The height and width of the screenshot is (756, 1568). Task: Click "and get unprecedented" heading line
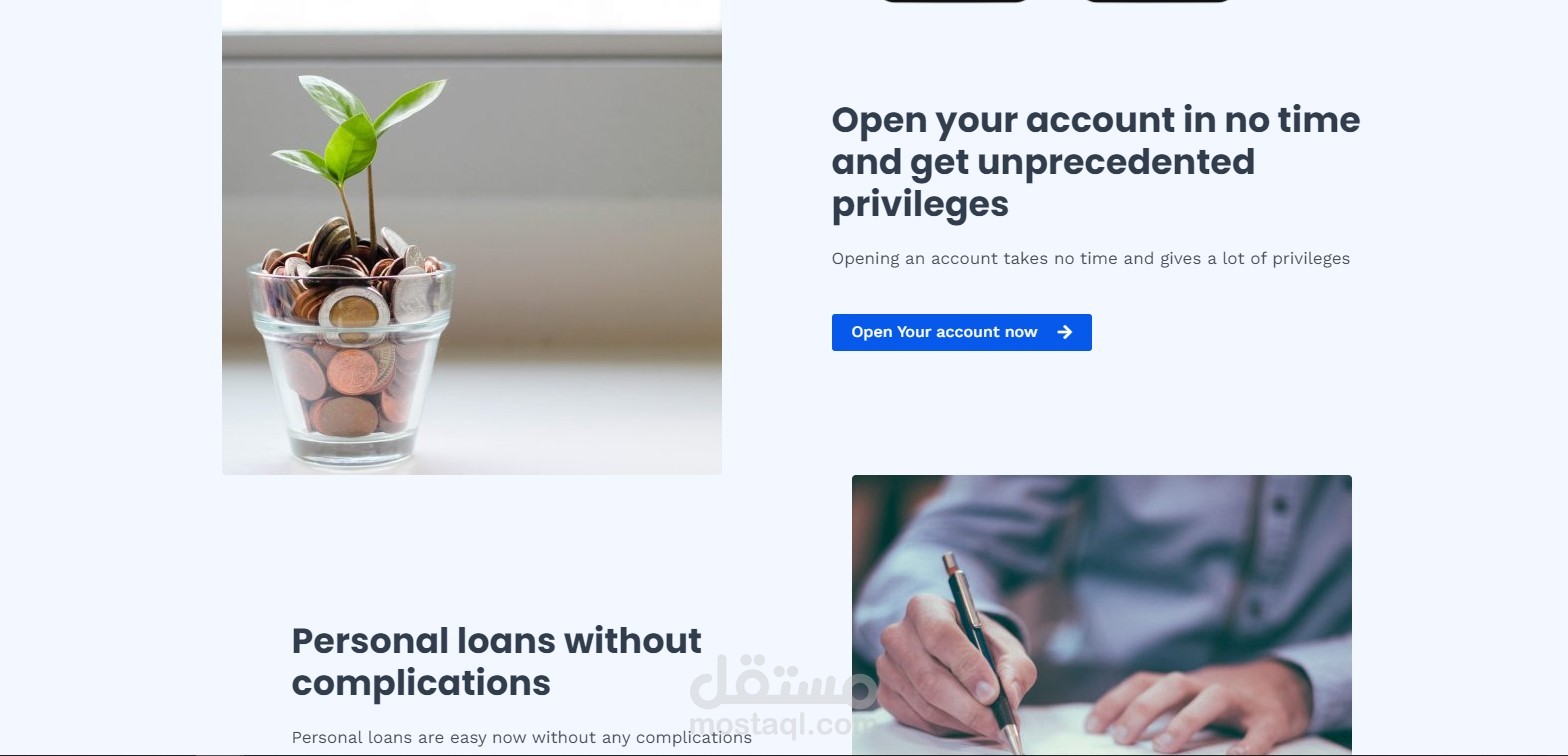pos(1043,162)
